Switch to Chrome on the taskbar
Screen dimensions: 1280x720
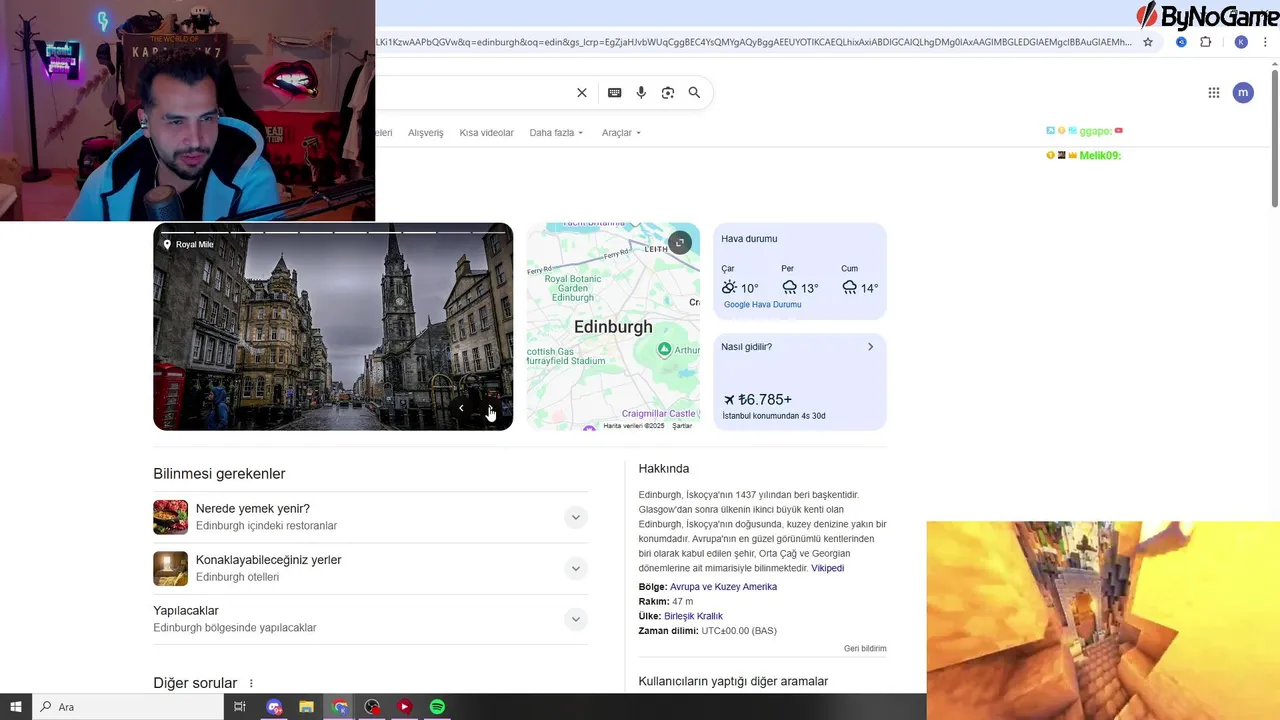coord(340,707)
